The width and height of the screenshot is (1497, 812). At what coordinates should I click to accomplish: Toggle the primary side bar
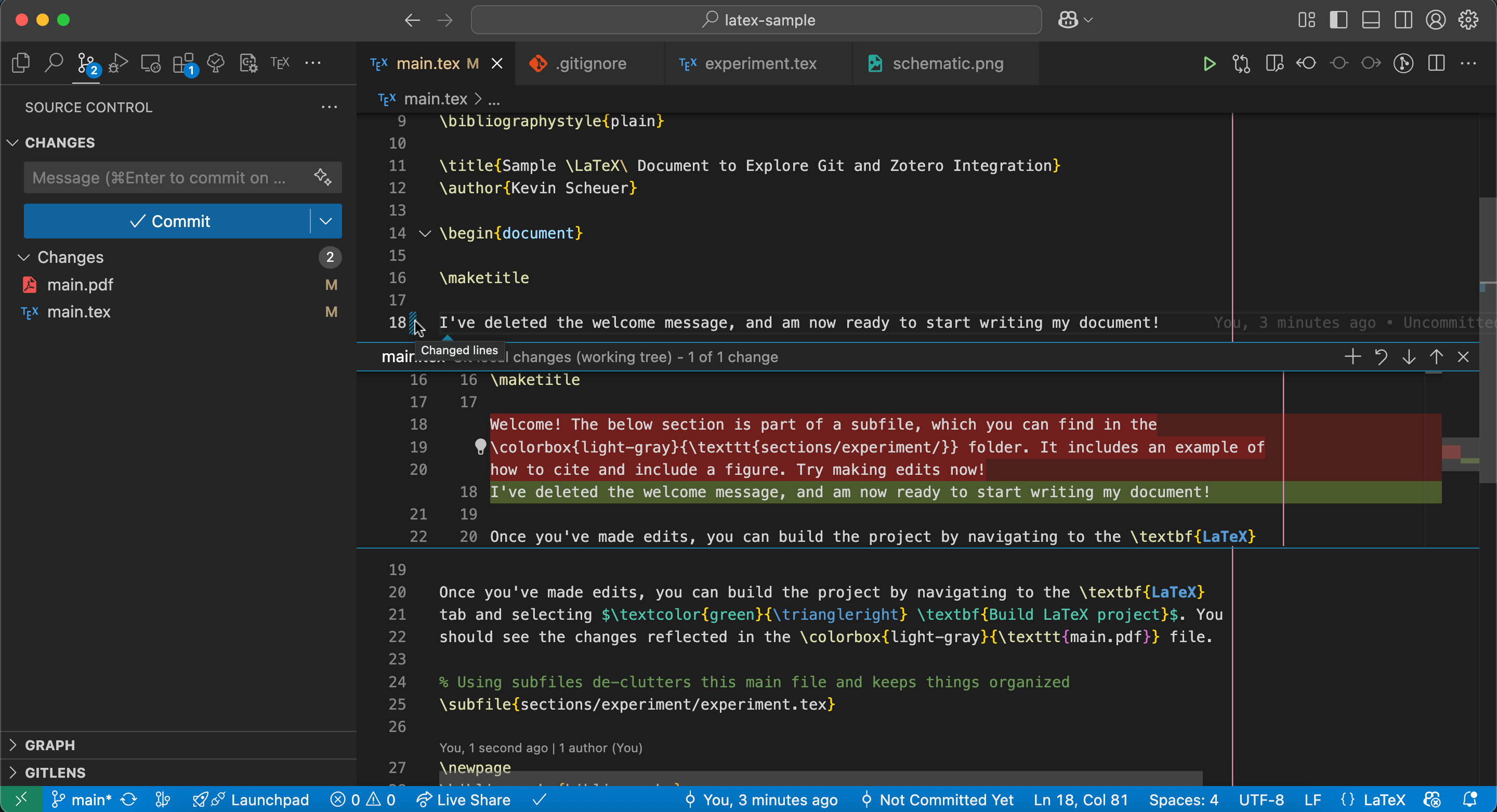click(x=1338, y=20)
